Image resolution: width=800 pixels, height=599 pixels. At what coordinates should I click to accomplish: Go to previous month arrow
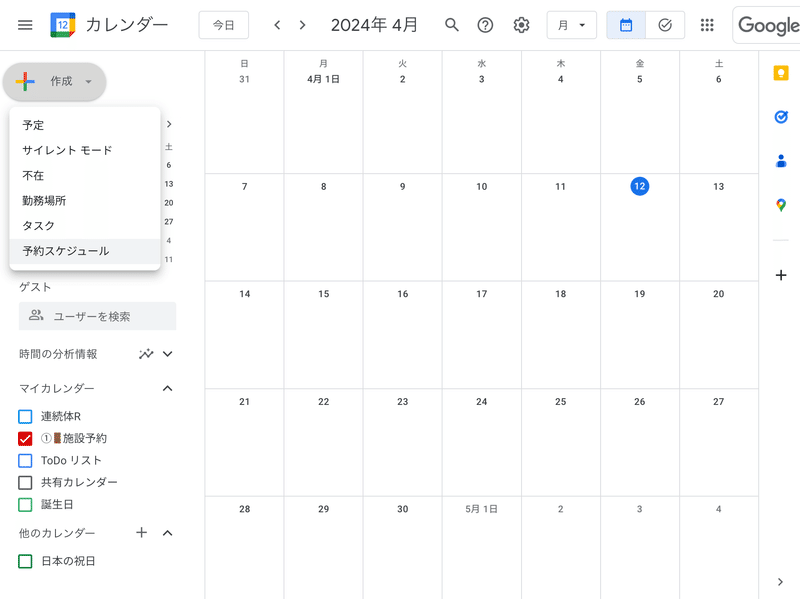(277, 25)
